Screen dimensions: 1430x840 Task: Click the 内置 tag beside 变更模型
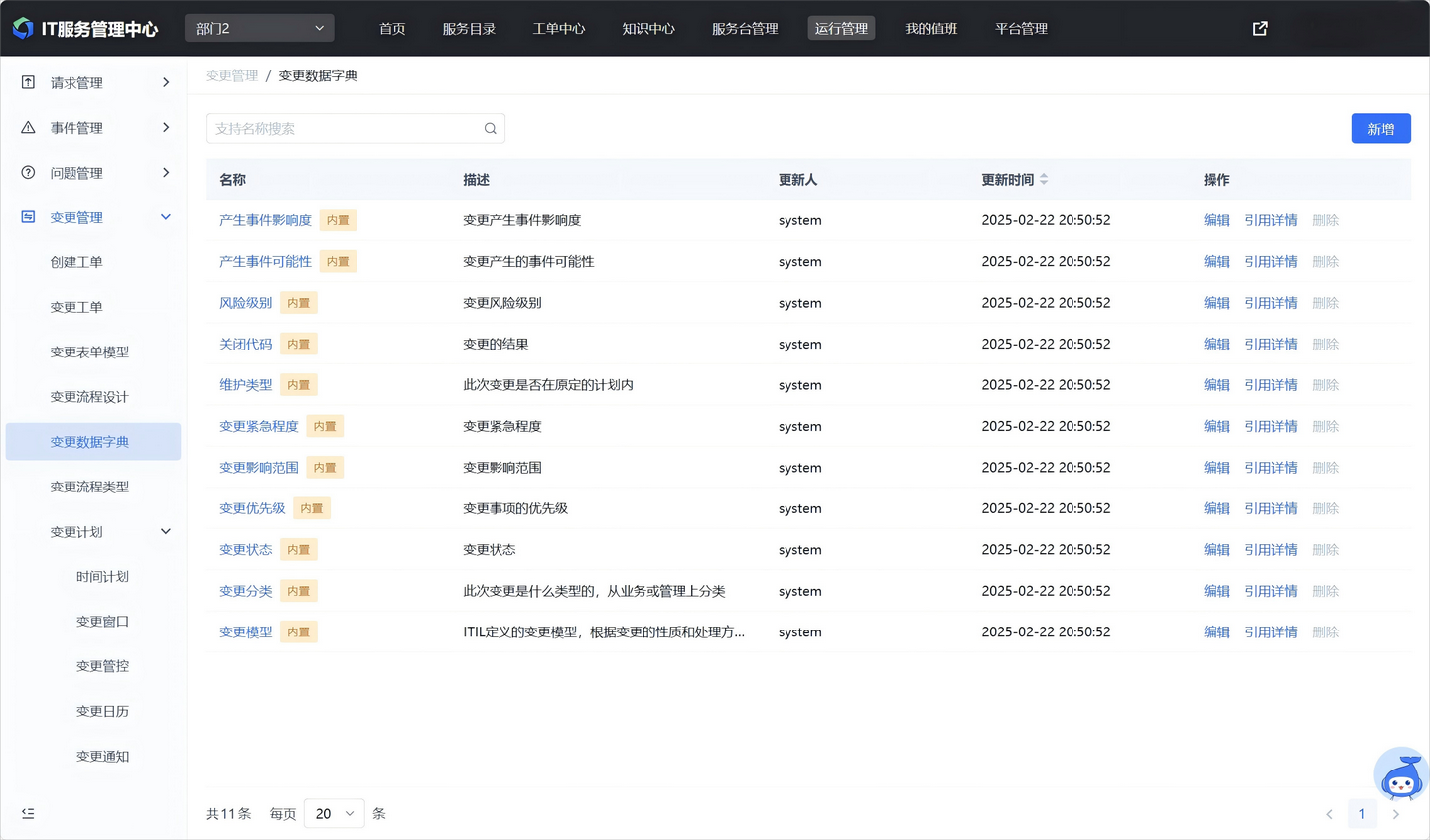[299, 632]
